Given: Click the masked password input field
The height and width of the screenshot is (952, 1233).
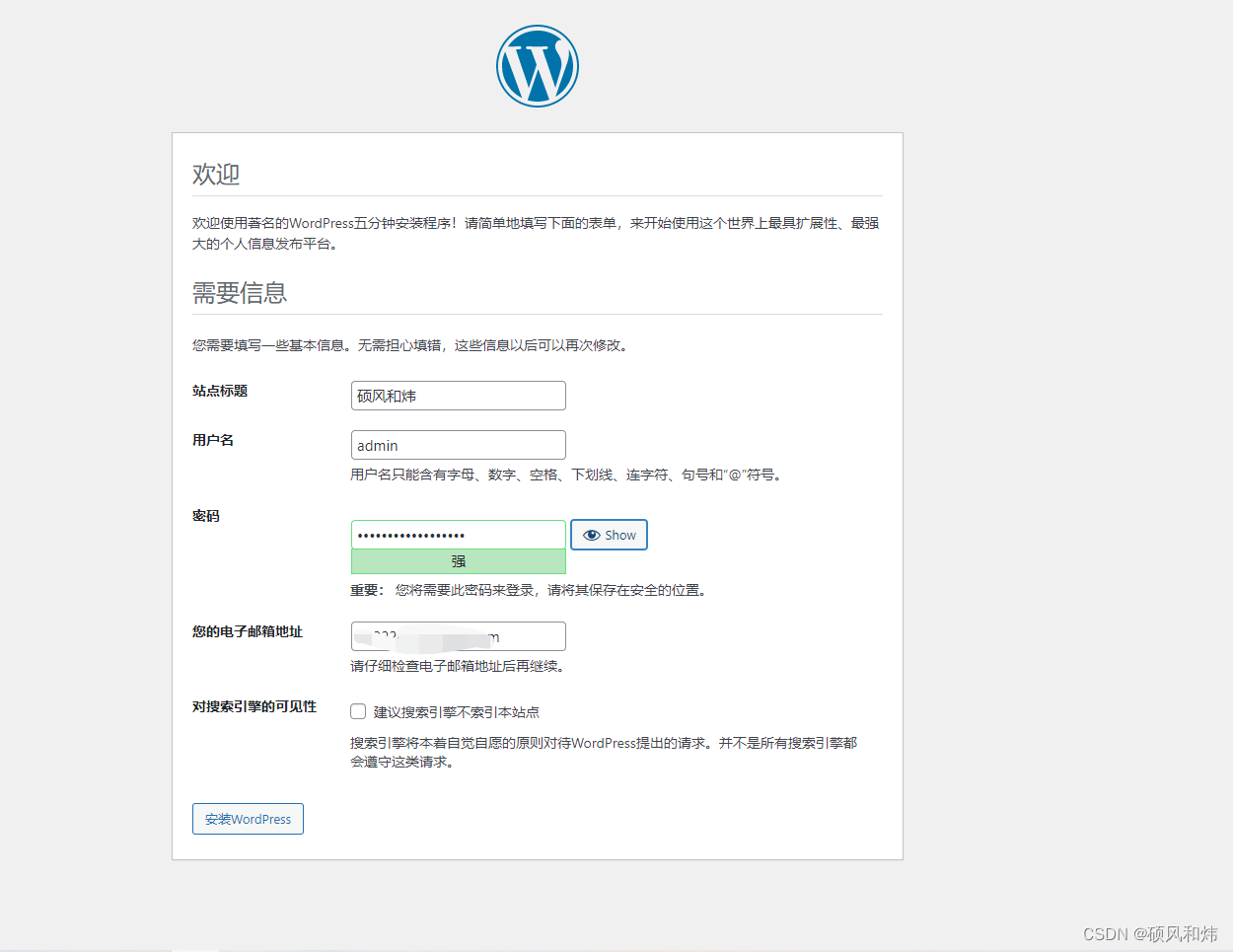Looking at the screenshot, I should click(x=459, y=535).
